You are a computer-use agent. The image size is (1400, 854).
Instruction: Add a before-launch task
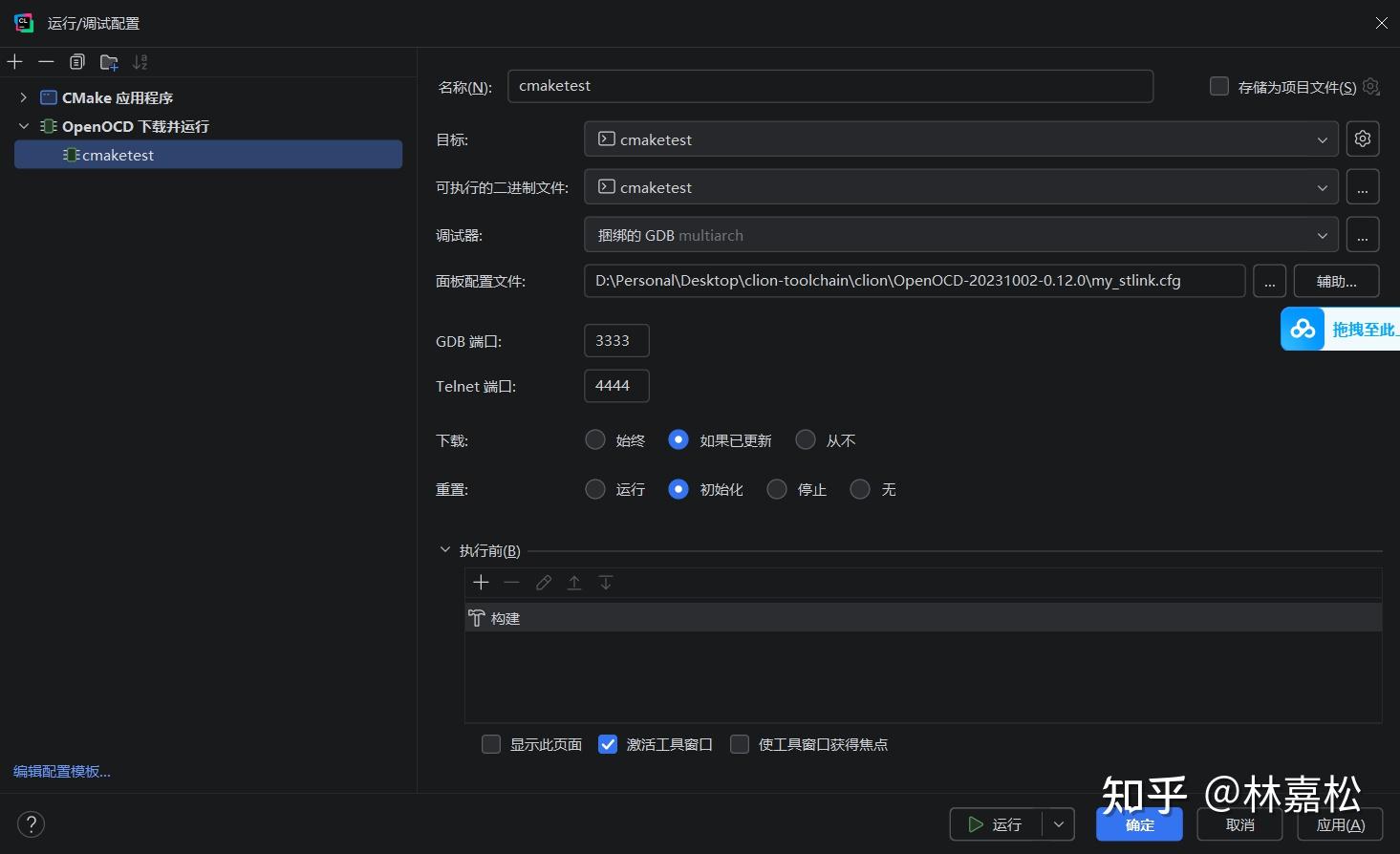click(481, 583)
